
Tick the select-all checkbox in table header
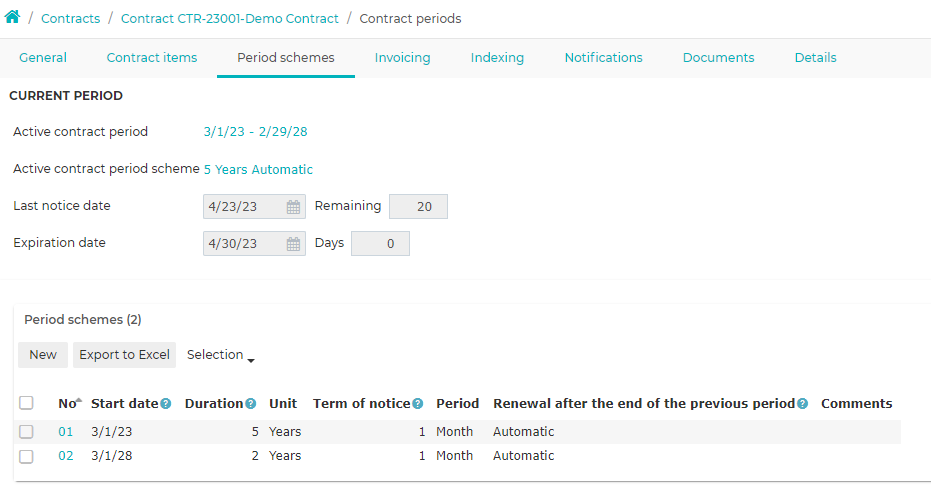click(26, 403)
